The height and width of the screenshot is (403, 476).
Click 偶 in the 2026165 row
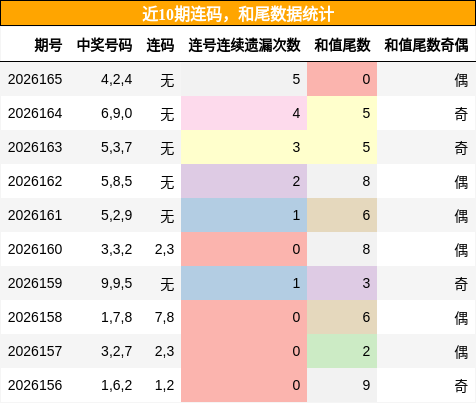click(x=461, y=80)
